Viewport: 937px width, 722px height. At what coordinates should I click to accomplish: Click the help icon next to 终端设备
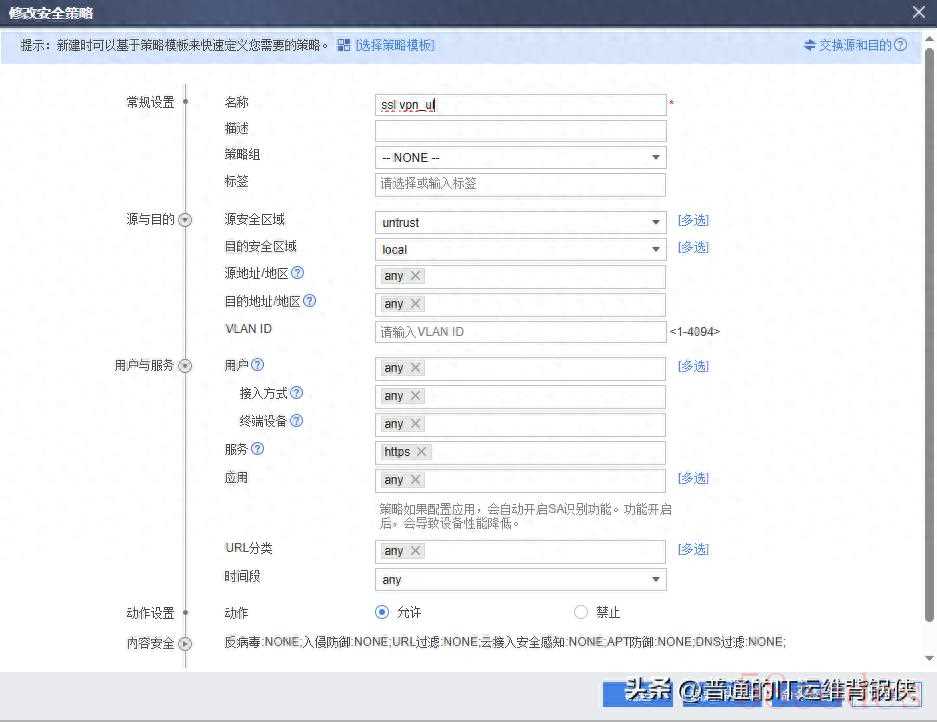click(296, 422)
